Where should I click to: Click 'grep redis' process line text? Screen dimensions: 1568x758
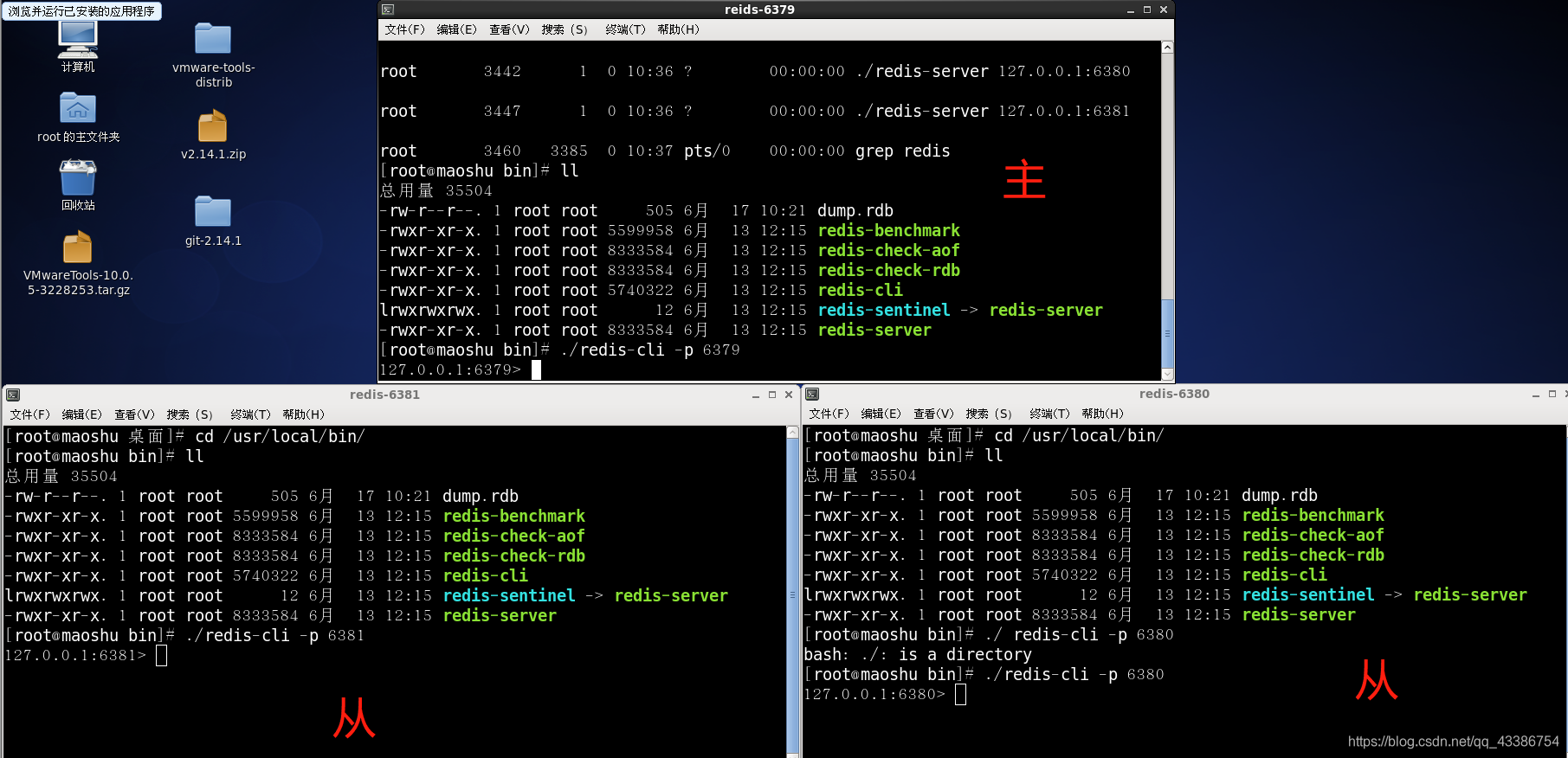click(902, 151)
